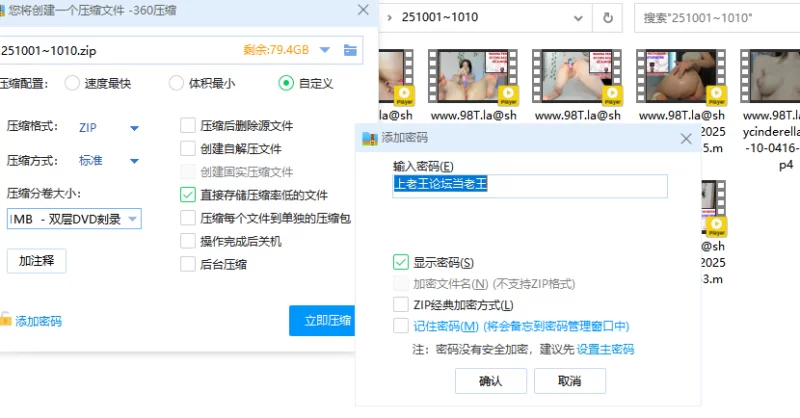Uncheck 直接存储压缩率低的文件

(188, 195)
